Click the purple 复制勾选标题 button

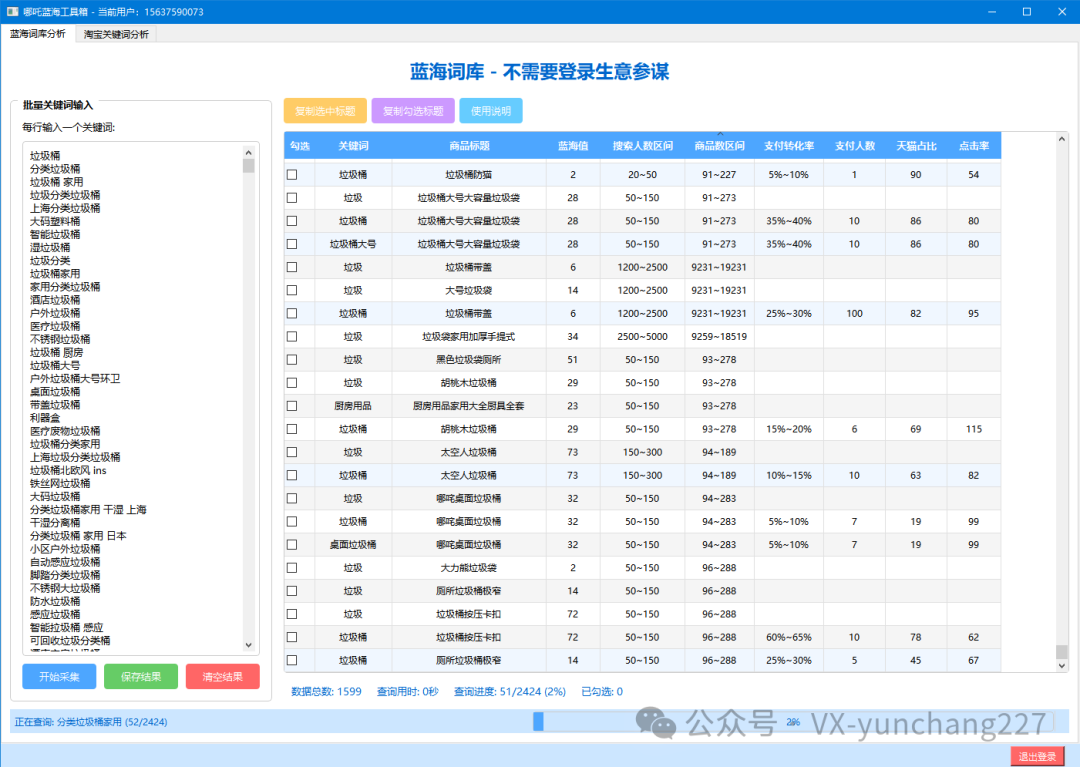click(x=412, y=110)
